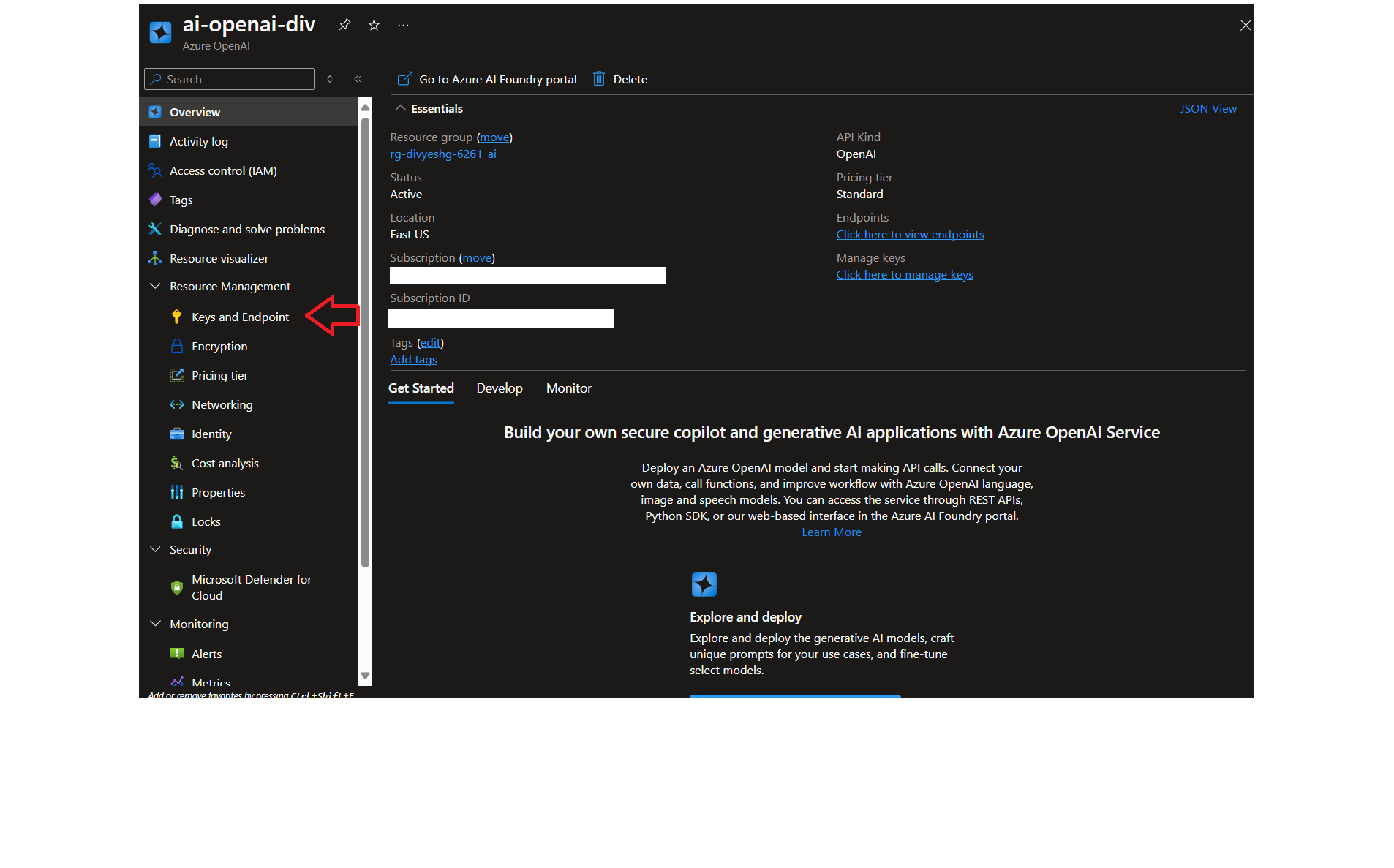Click the Standard pricing tier value
The image size is (1394, 868).
(x=859, y=194)
